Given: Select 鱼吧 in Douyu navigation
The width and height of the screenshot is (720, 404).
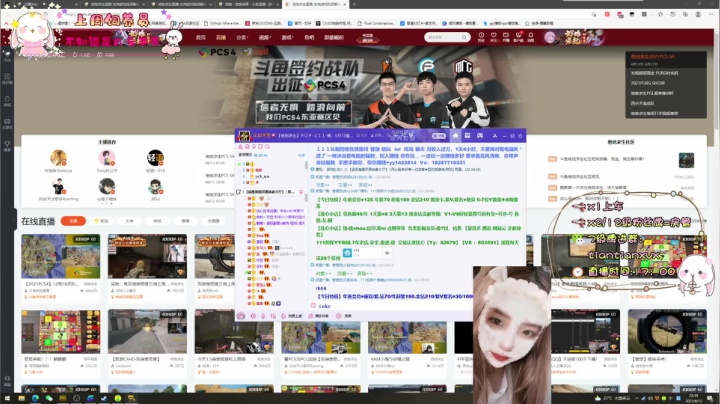Looking at the screenshot, I should pyautogui.click(x=309, y=37).
